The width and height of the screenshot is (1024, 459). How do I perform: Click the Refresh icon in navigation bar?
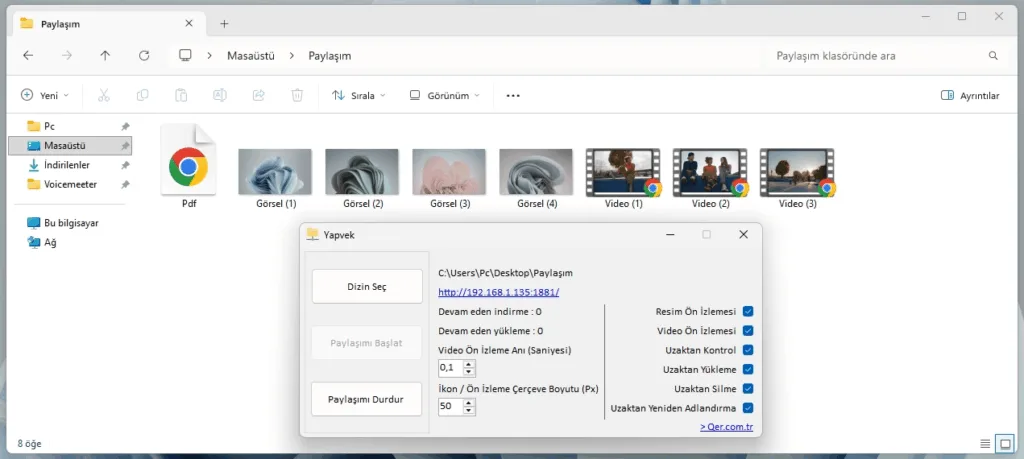(145, 56)
